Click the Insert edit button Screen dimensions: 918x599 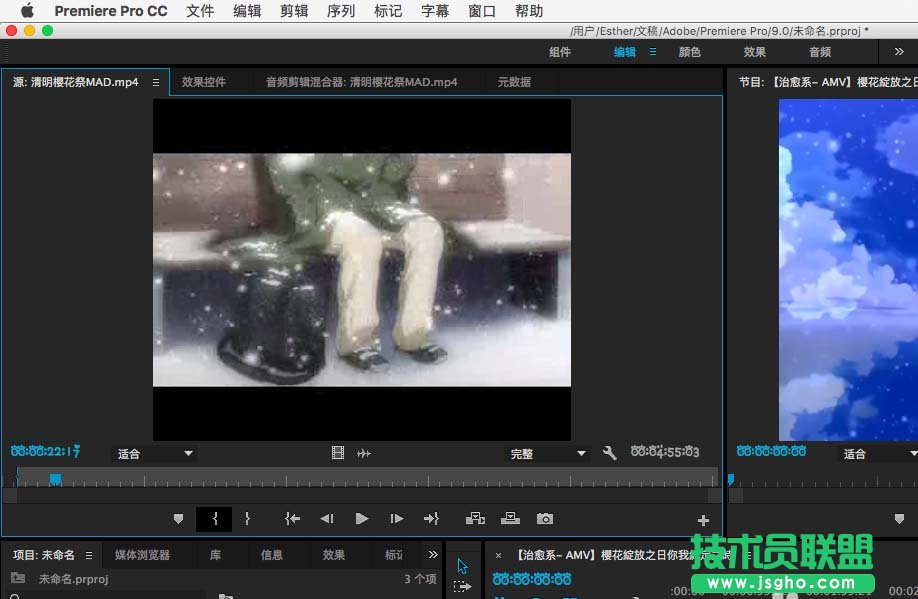tap(475, 519)
